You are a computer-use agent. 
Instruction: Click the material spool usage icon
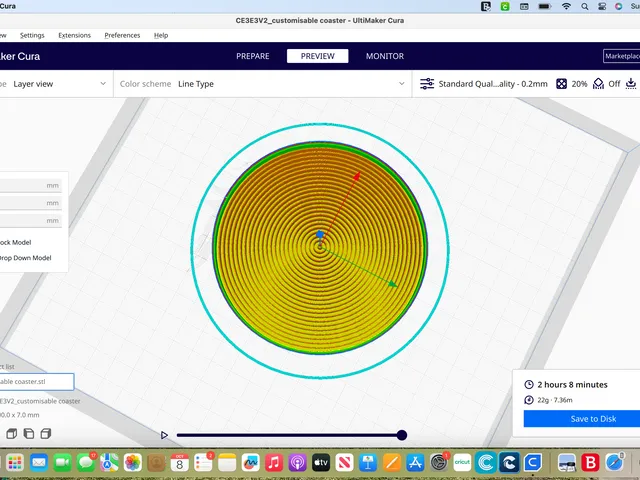529,400
